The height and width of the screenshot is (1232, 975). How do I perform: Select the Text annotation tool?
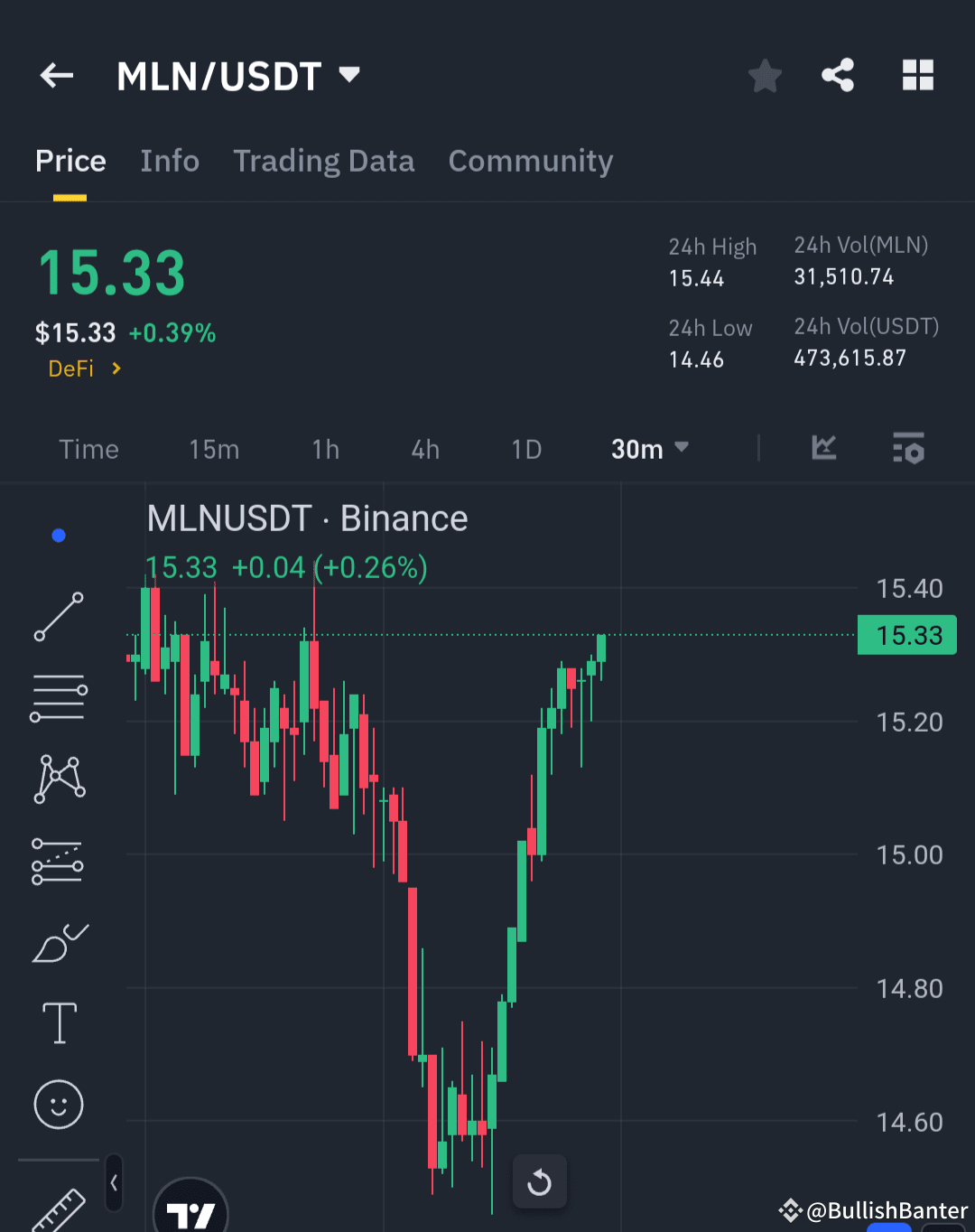point(58,1022)
